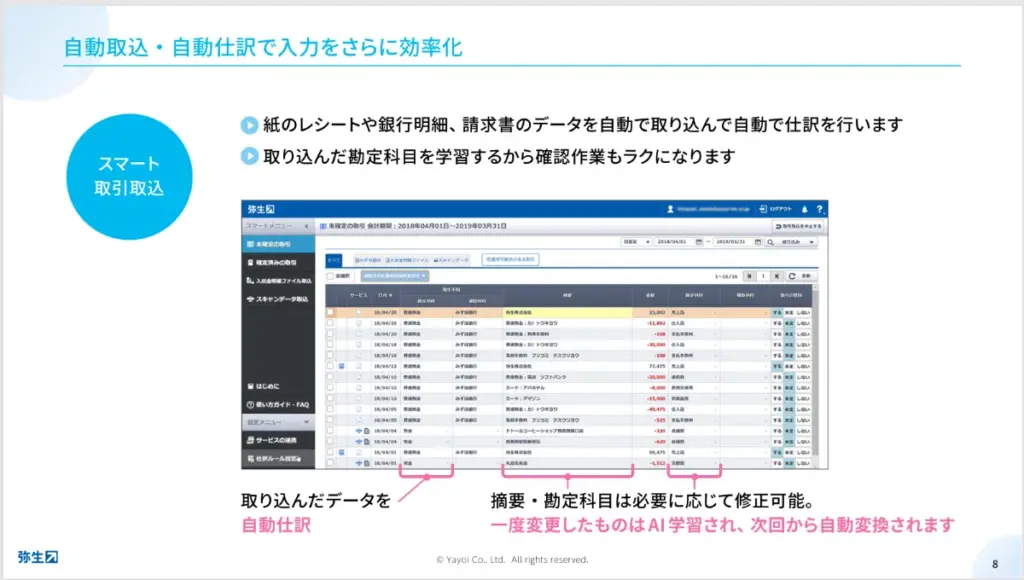This screenshot has height=580, width=1024.
Task: Click the 取得取込を中止する button
Action: tap(800, 226)
